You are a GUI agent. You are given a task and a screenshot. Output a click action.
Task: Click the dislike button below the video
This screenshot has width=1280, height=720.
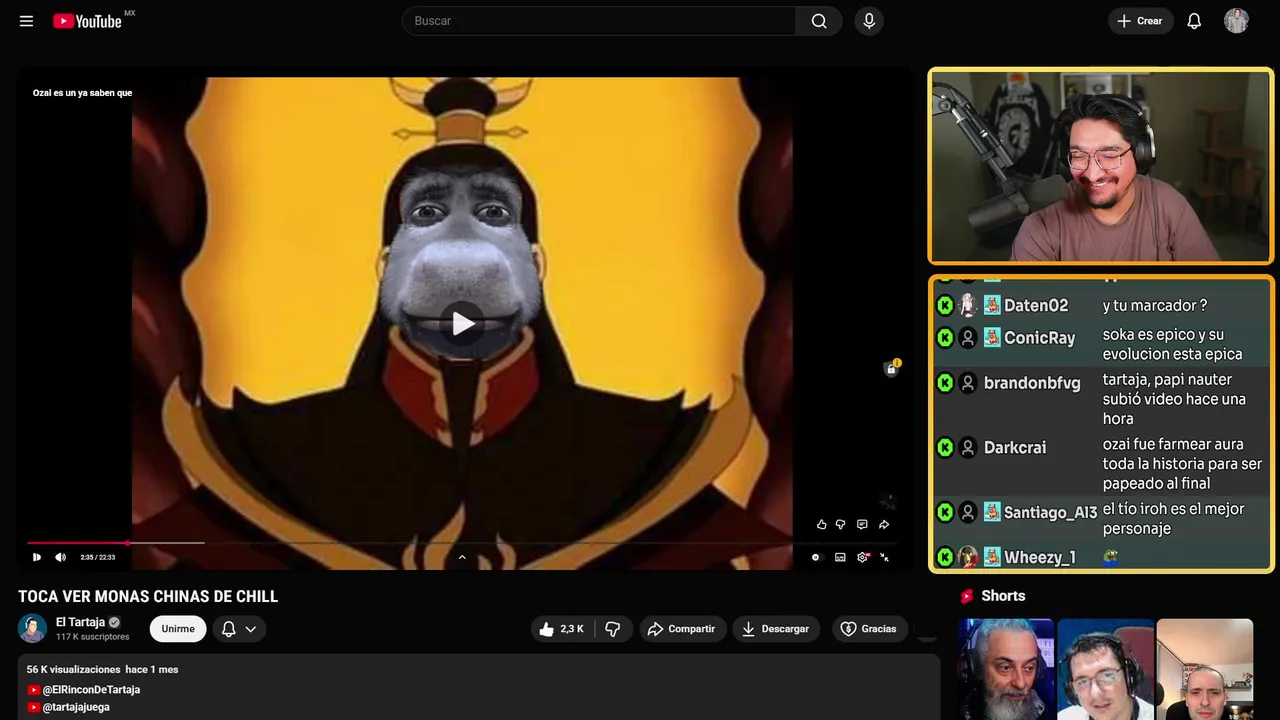tap(613, 629)
